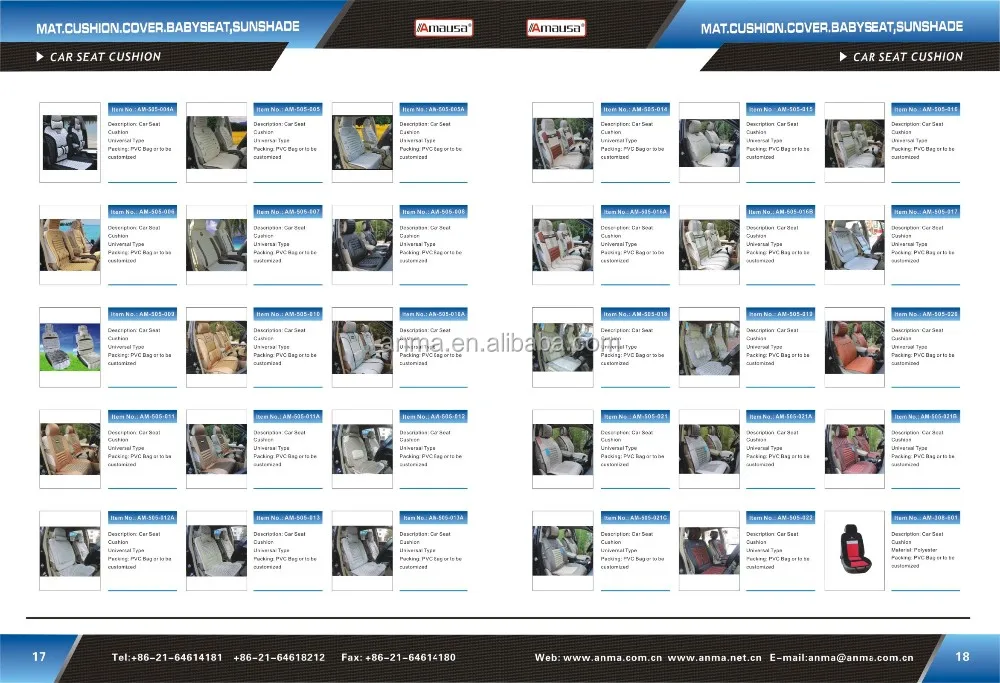
Task: Click the 'Item No.: AM-505-017' label
Action: [x=925, y=211]
